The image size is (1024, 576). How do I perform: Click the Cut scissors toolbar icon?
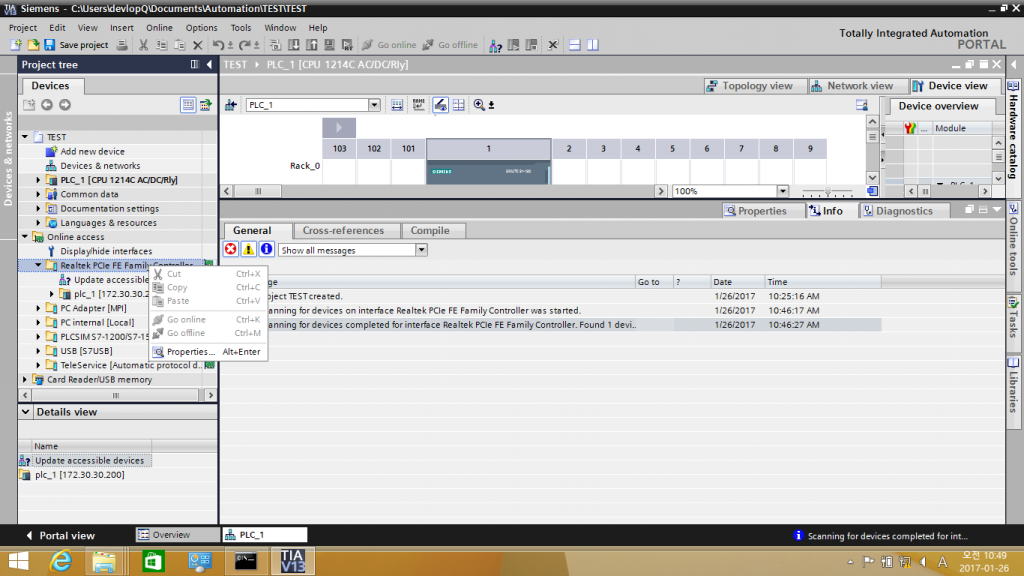(143, 45)
